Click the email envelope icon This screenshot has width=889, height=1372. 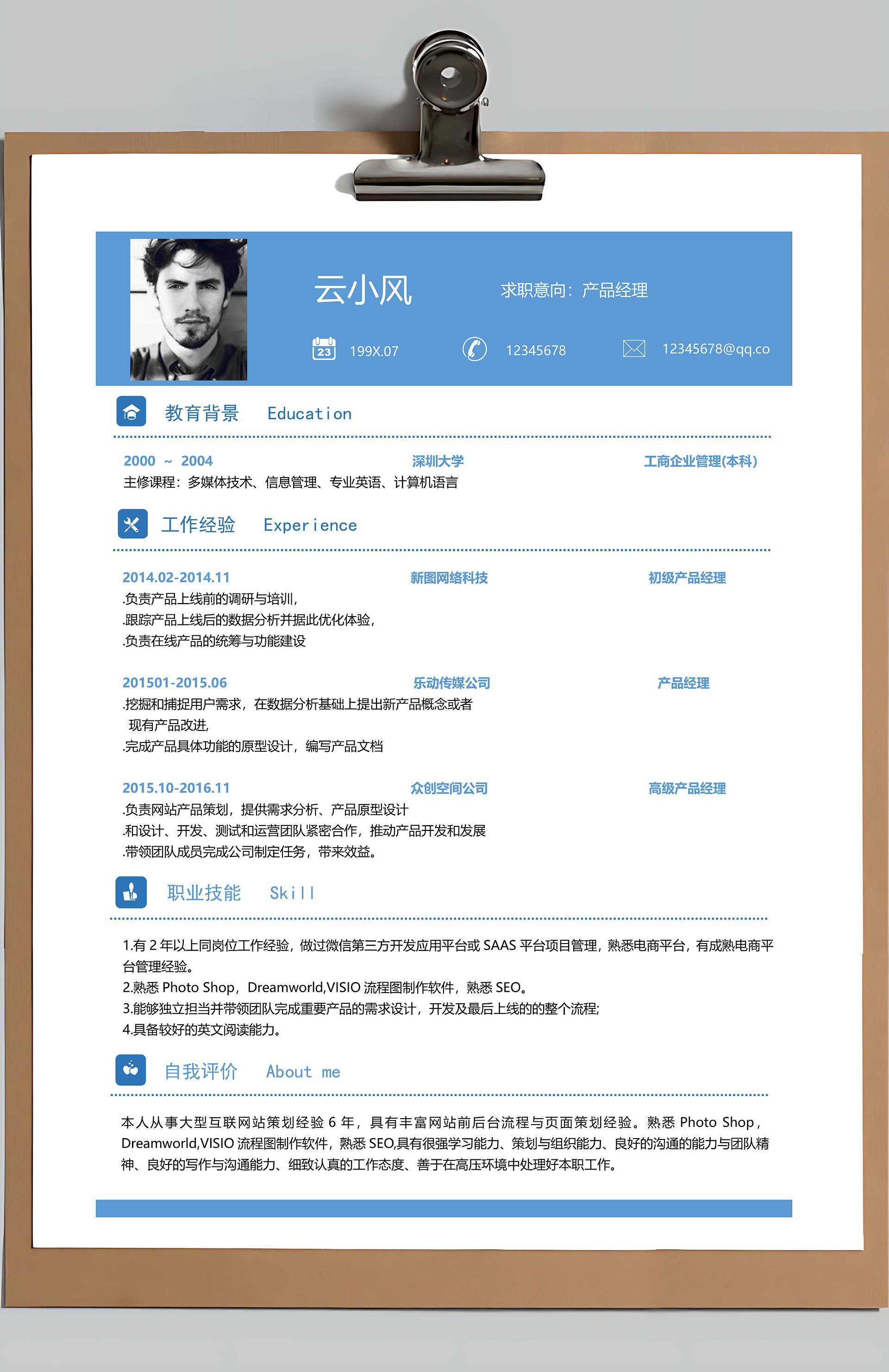[634, 348]
